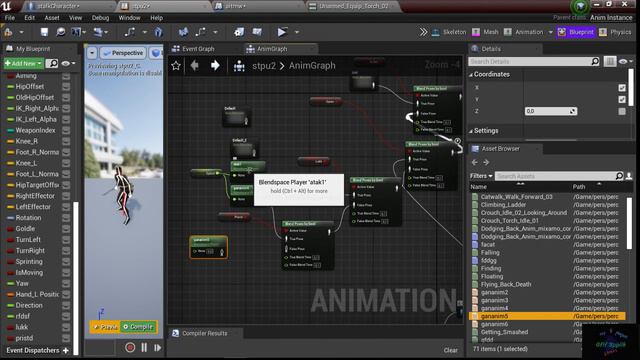The height and width of the screenshot is (360, 640).
Task: Toggle visibility icon for WeaponIndex variable
Action: [66, 130]
